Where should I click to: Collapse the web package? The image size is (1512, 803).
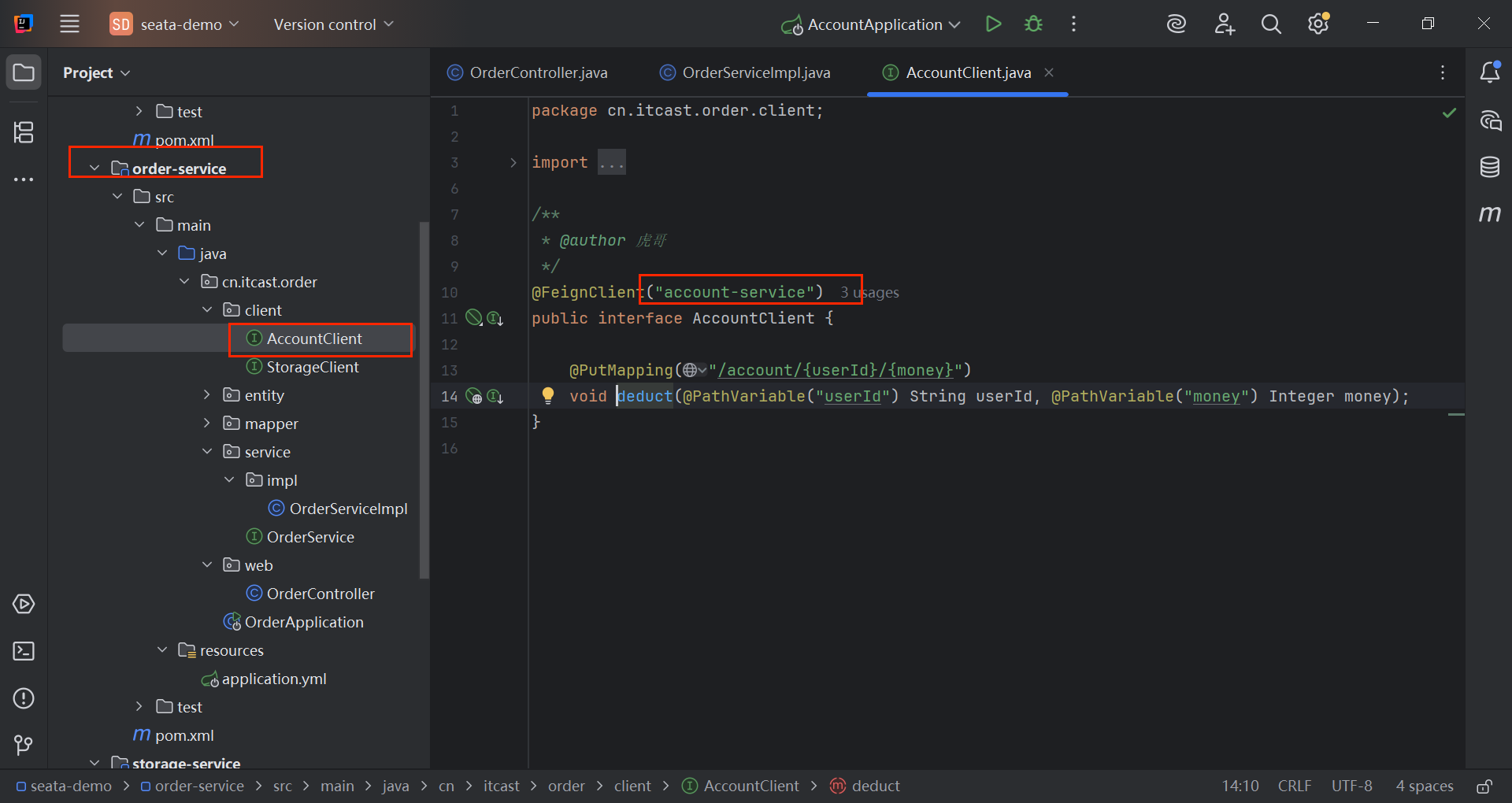207,564
